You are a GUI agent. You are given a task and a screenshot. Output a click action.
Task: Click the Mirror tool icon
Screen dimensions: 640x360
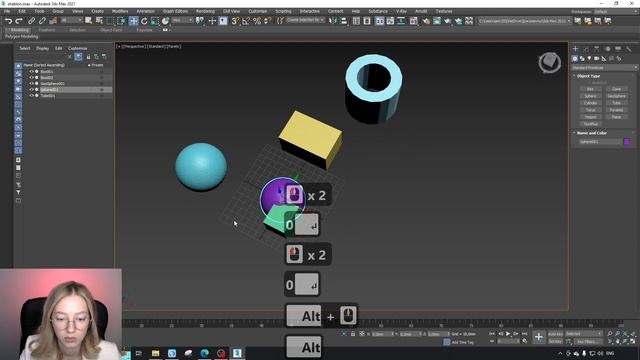pos(333,21)
